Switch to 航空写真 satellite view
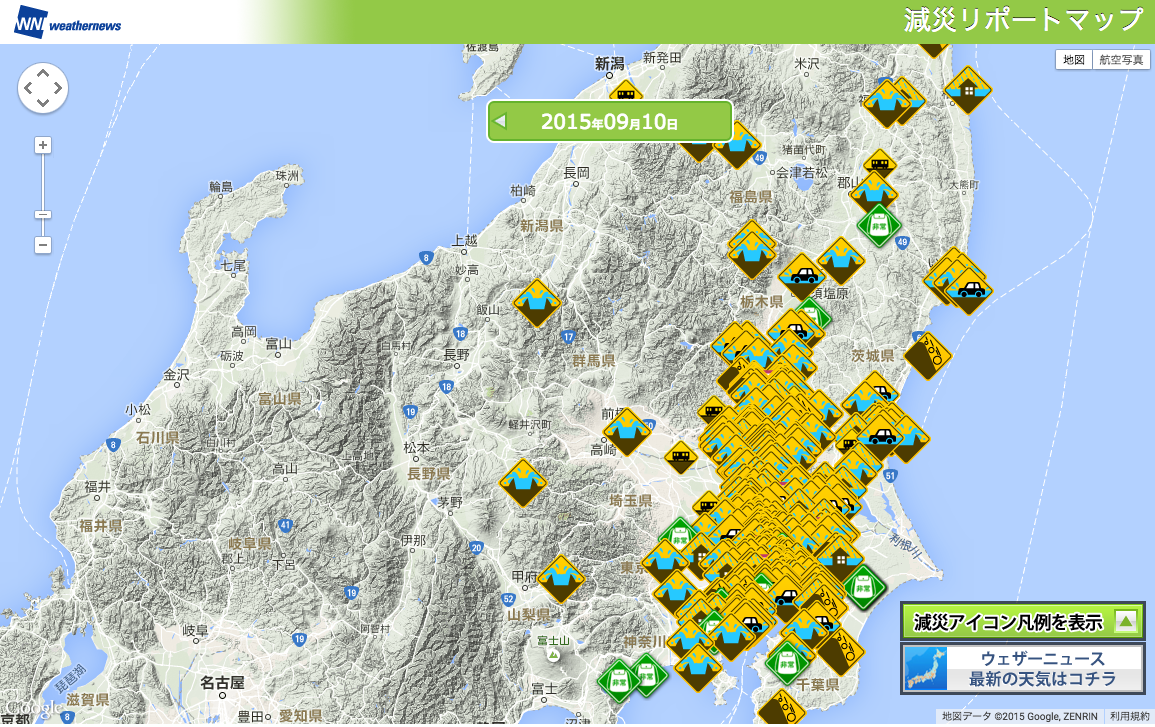This screenshot has width=1155, height=727. tap(1120, 60)
